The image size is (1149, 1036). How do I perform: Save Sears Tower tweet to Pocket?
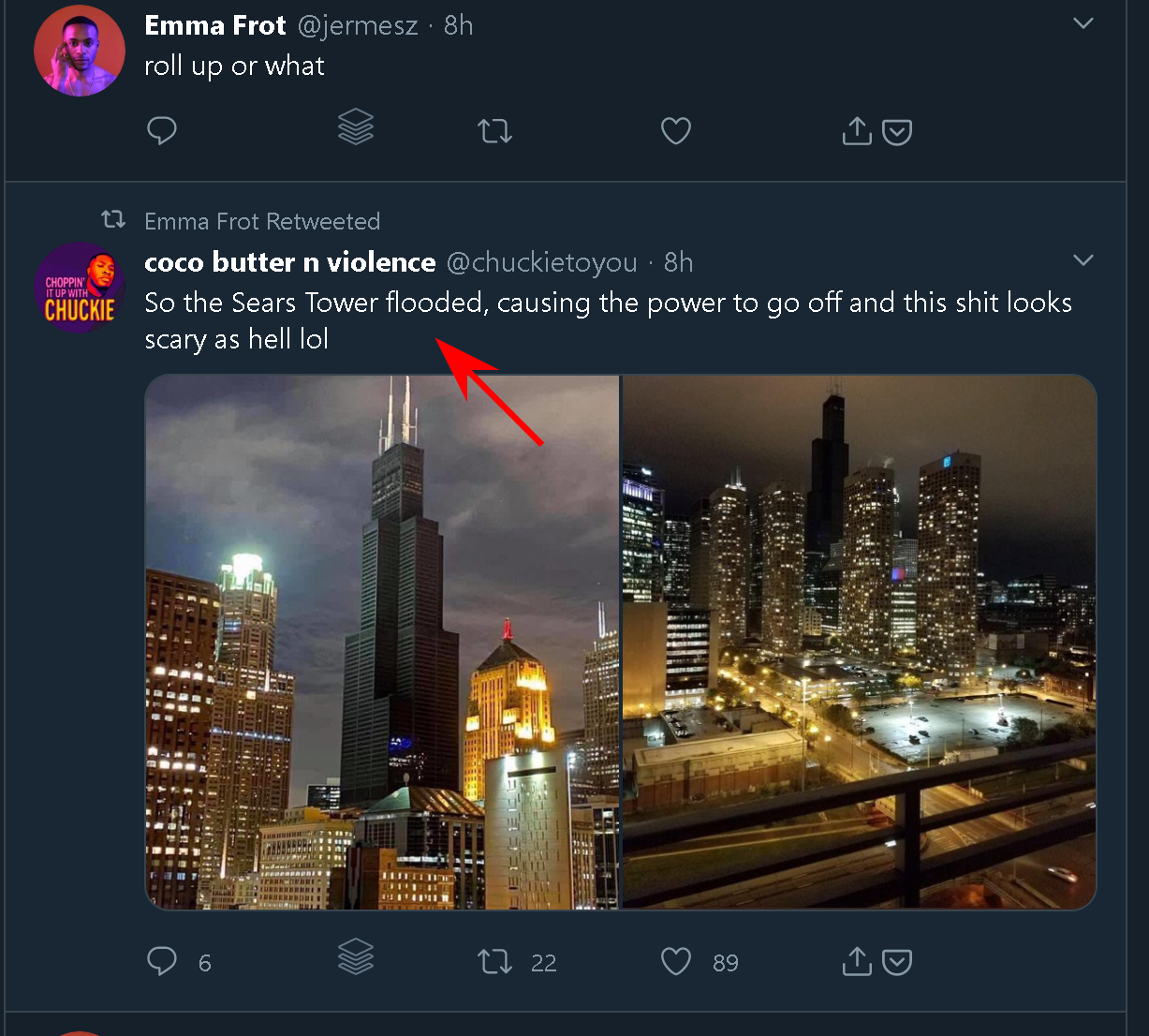click(897, 962)
